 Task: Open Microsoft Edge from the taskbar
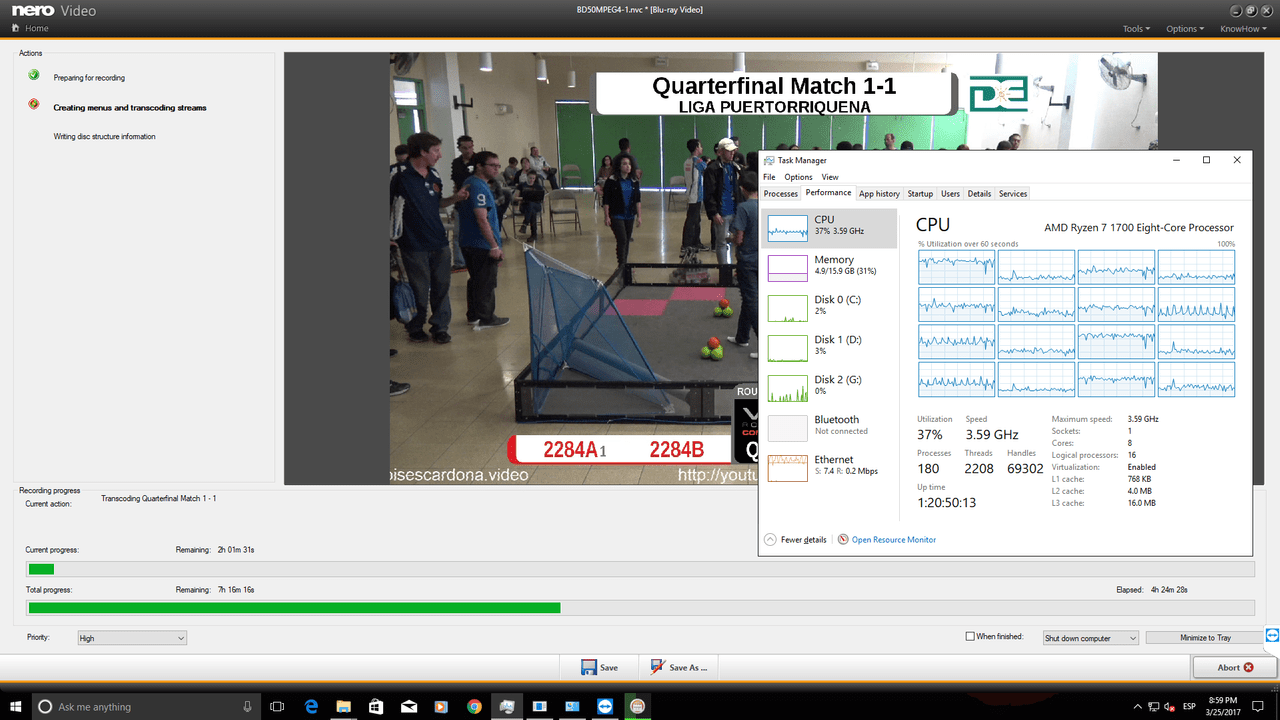click(x=311, y=706)
